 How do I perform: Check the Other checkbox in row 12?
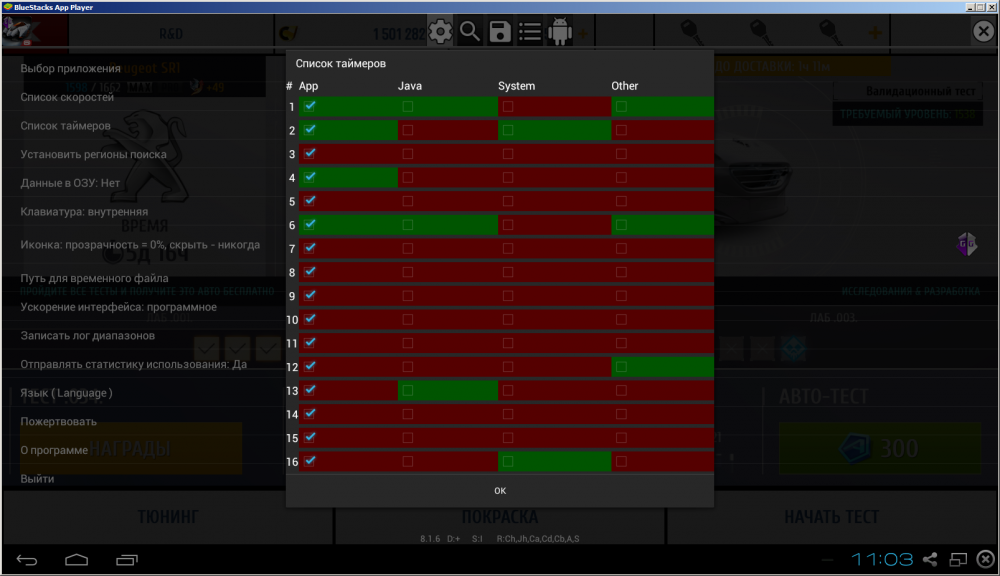click(621, 367)
